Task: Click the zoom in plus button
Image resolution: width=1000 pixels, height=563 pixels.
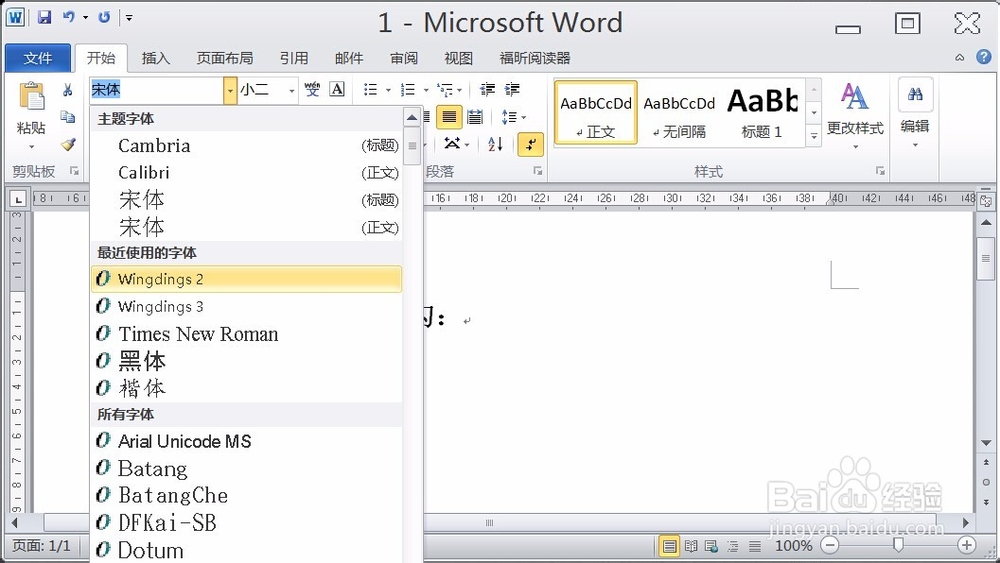Action: click(x=966, y=545)
